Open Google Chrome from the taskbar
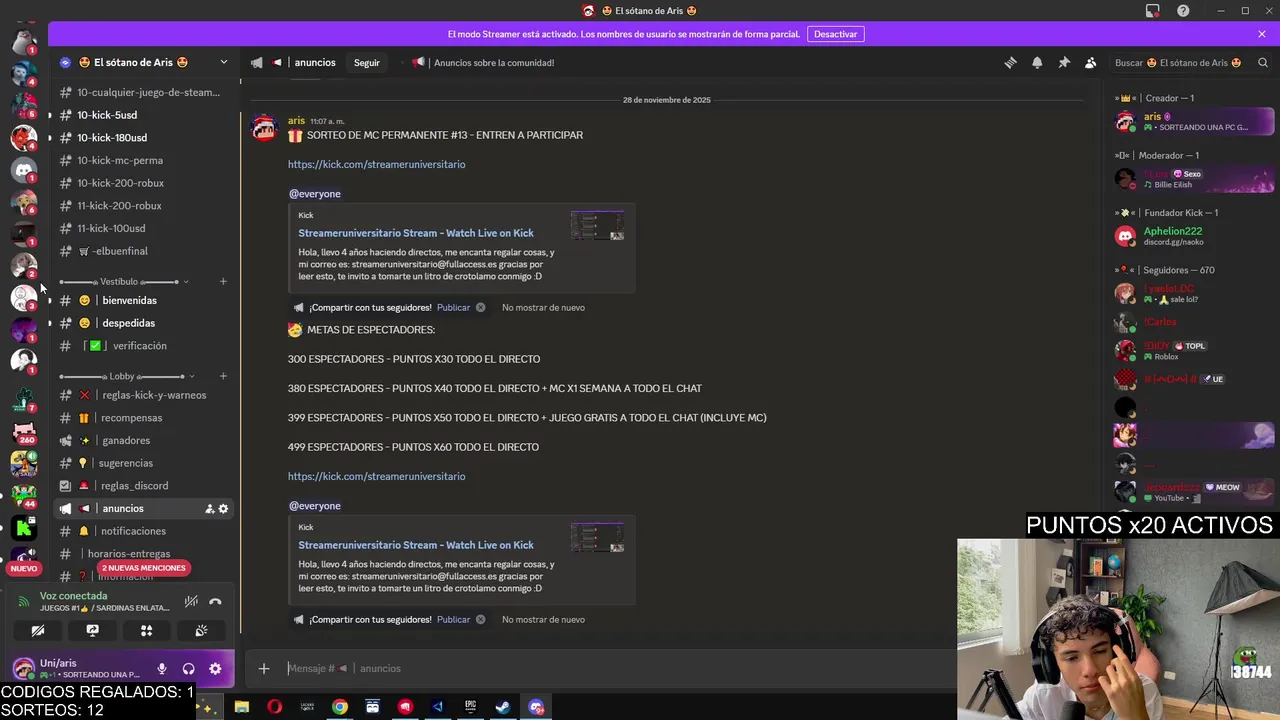 tap(340, 707)
